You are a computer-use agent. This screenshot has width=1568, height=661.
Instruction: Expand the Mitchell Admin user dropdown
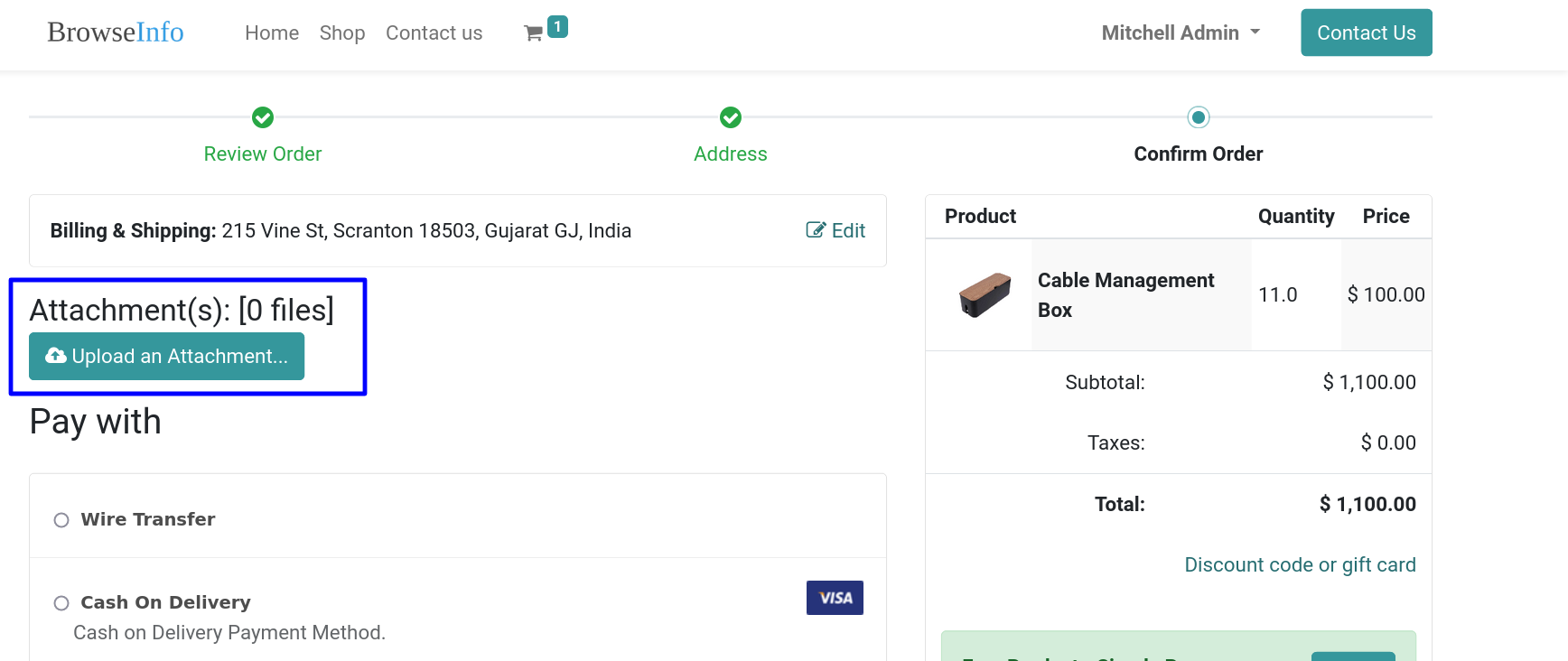[x=1181, y=33]
